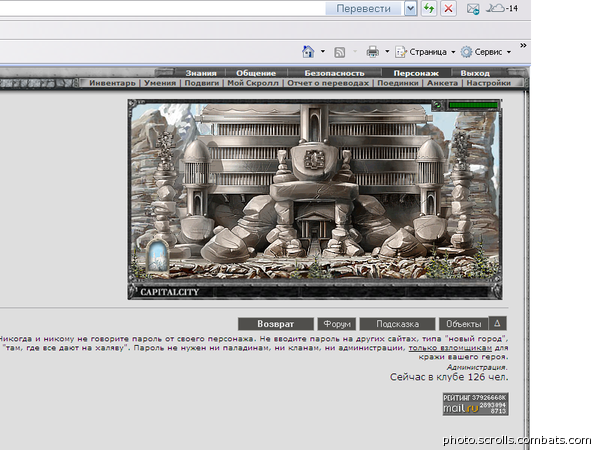Screen dimensions: 600x450
Task: Click the Возврат button
Action: (276, 324)
